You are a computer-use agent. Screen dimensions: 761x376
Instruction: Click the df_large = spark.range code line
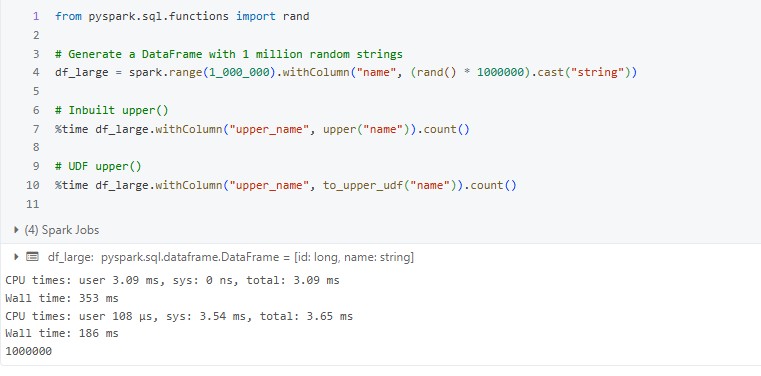[346, 73]
